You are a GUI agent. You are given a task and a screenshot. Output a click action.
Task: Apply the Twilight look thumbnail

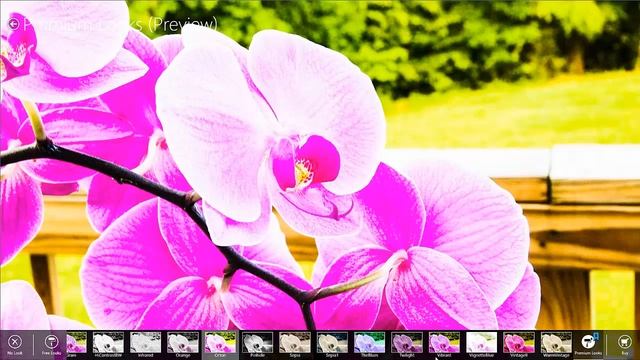[407, 342]
